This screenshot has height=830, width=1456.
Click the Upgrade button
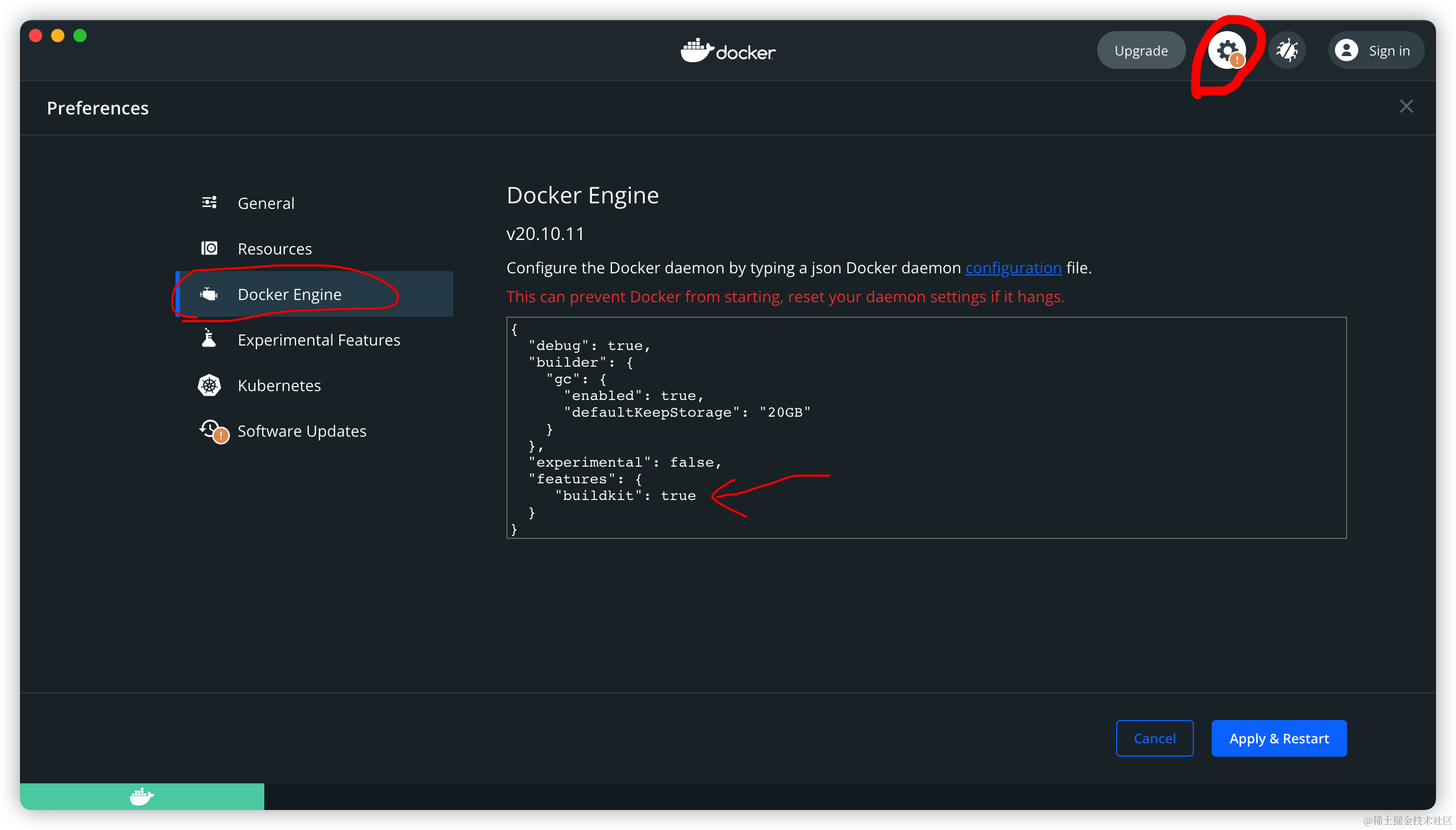(x=1141, y=50)
